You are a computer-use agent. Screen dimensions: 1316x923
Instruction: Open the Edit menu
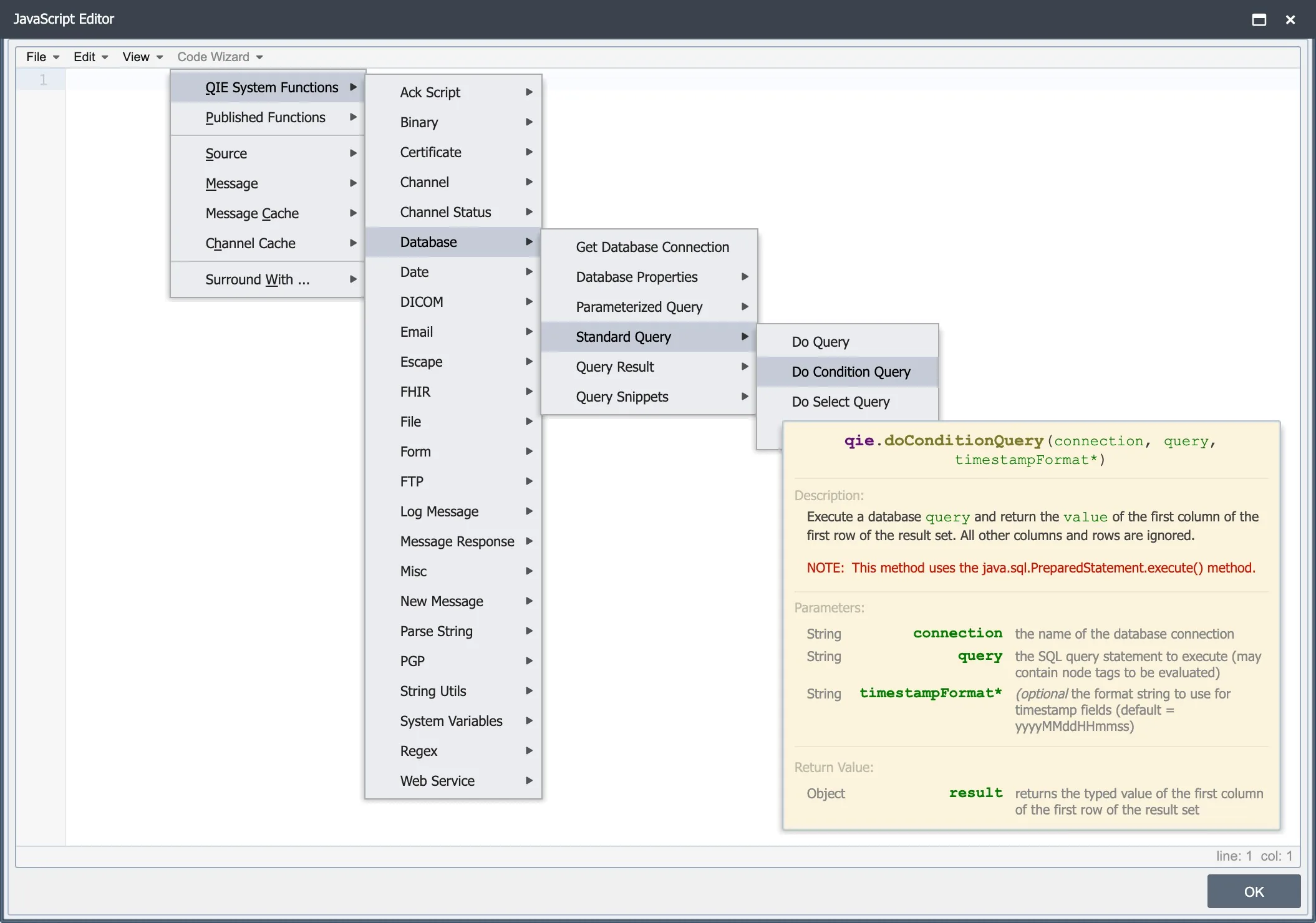90,57
